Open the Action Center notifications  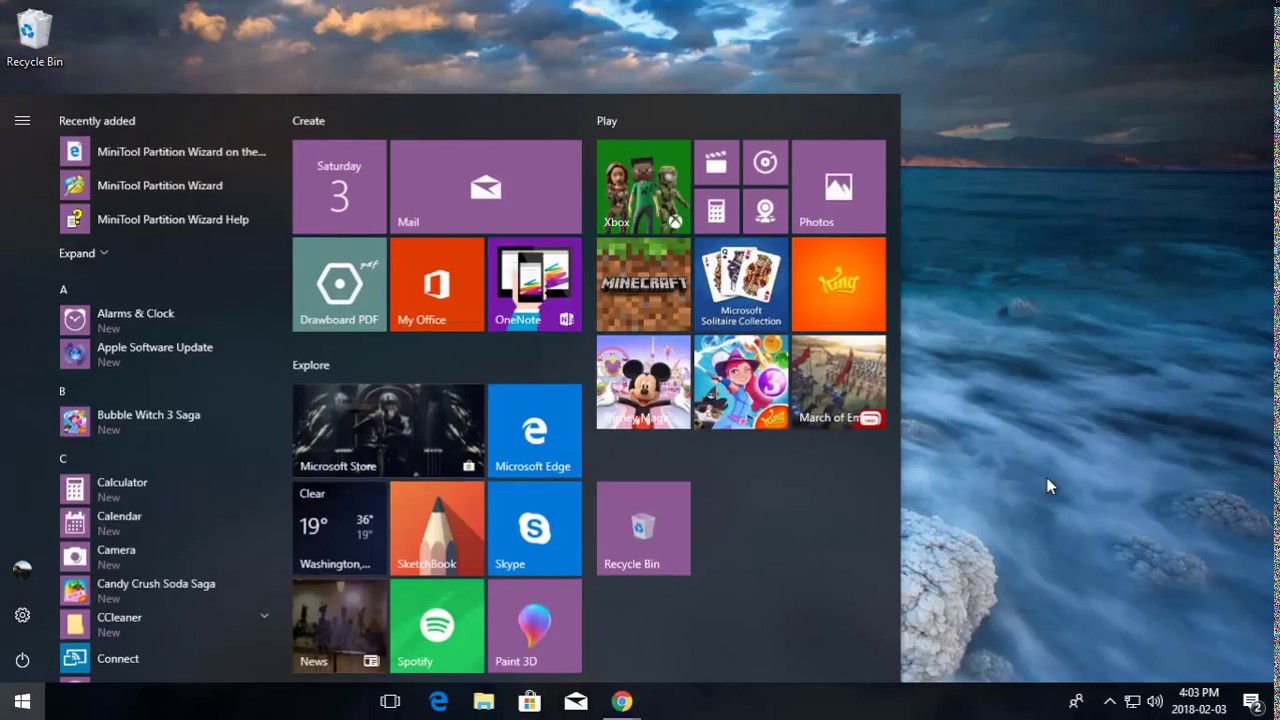(x=1252, y=701)
